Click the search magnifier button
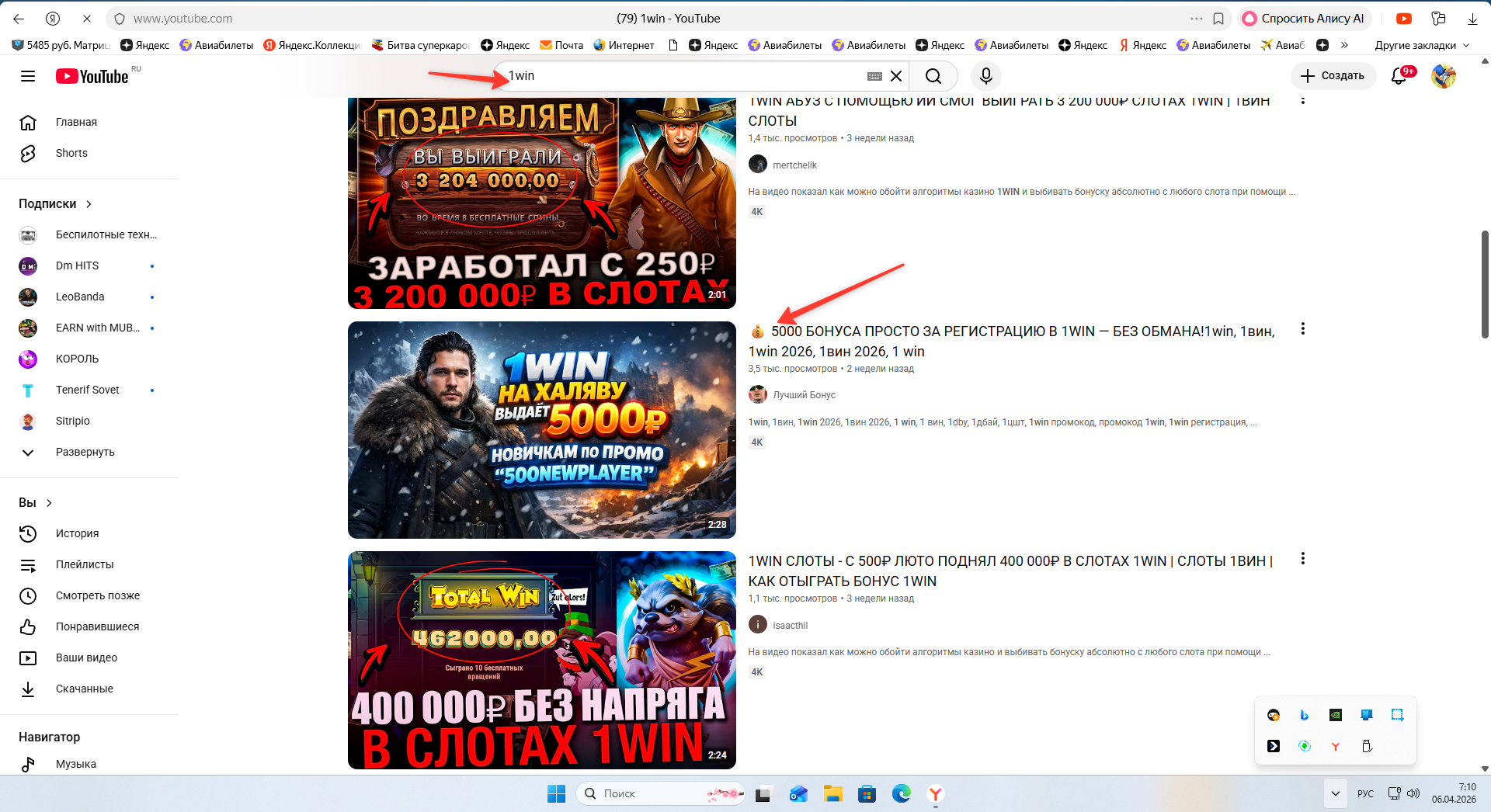The width and height of the screenshot is (1491, 812). point(933,76)
